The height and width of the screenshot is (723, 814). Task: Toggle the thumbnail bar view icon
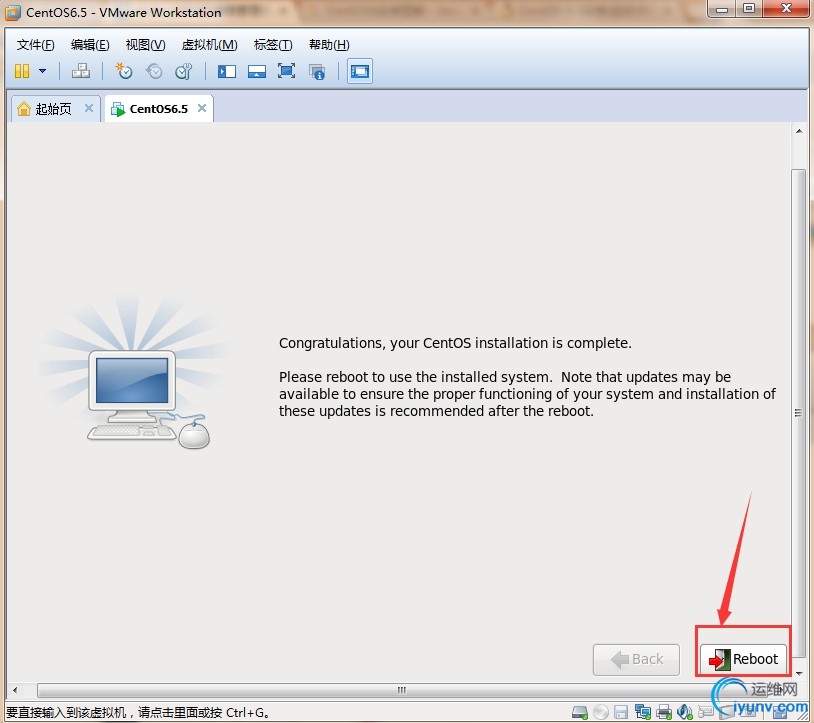coord(257,71)
